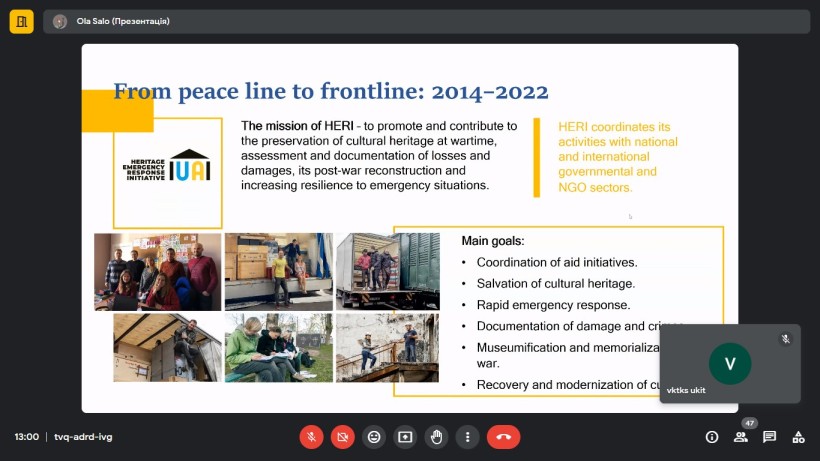Click photo of people in truck beside train

(388, 272)
